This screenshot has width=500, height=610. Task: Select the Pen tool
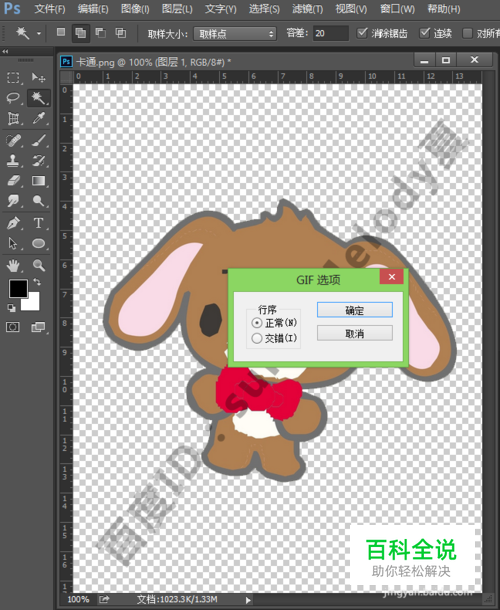[x=13, y=223]
